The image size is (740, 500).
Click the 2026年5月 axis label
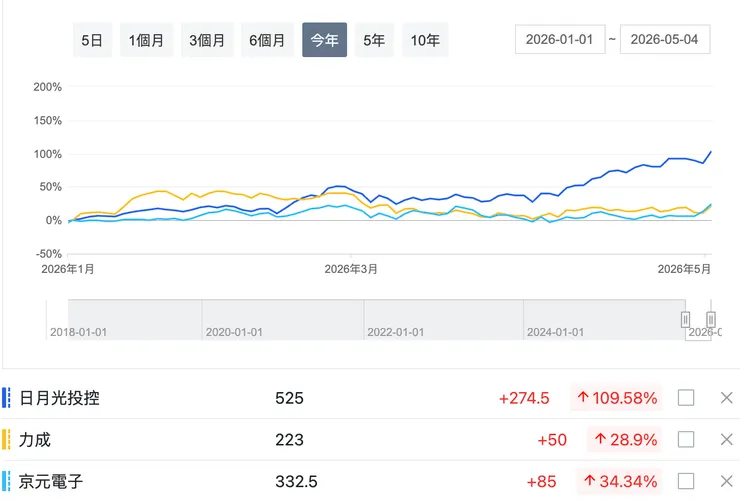point(684,269)
